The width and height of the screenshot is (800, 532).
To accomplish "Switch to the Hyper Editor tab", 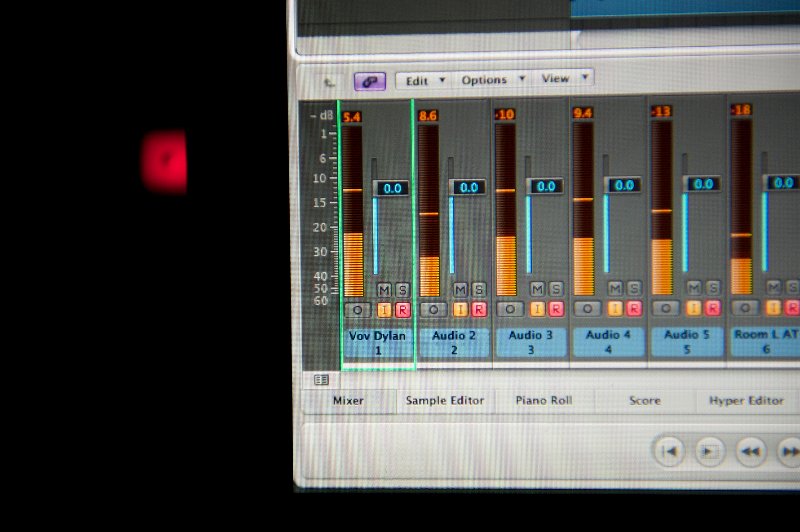I will click(746, 401).
